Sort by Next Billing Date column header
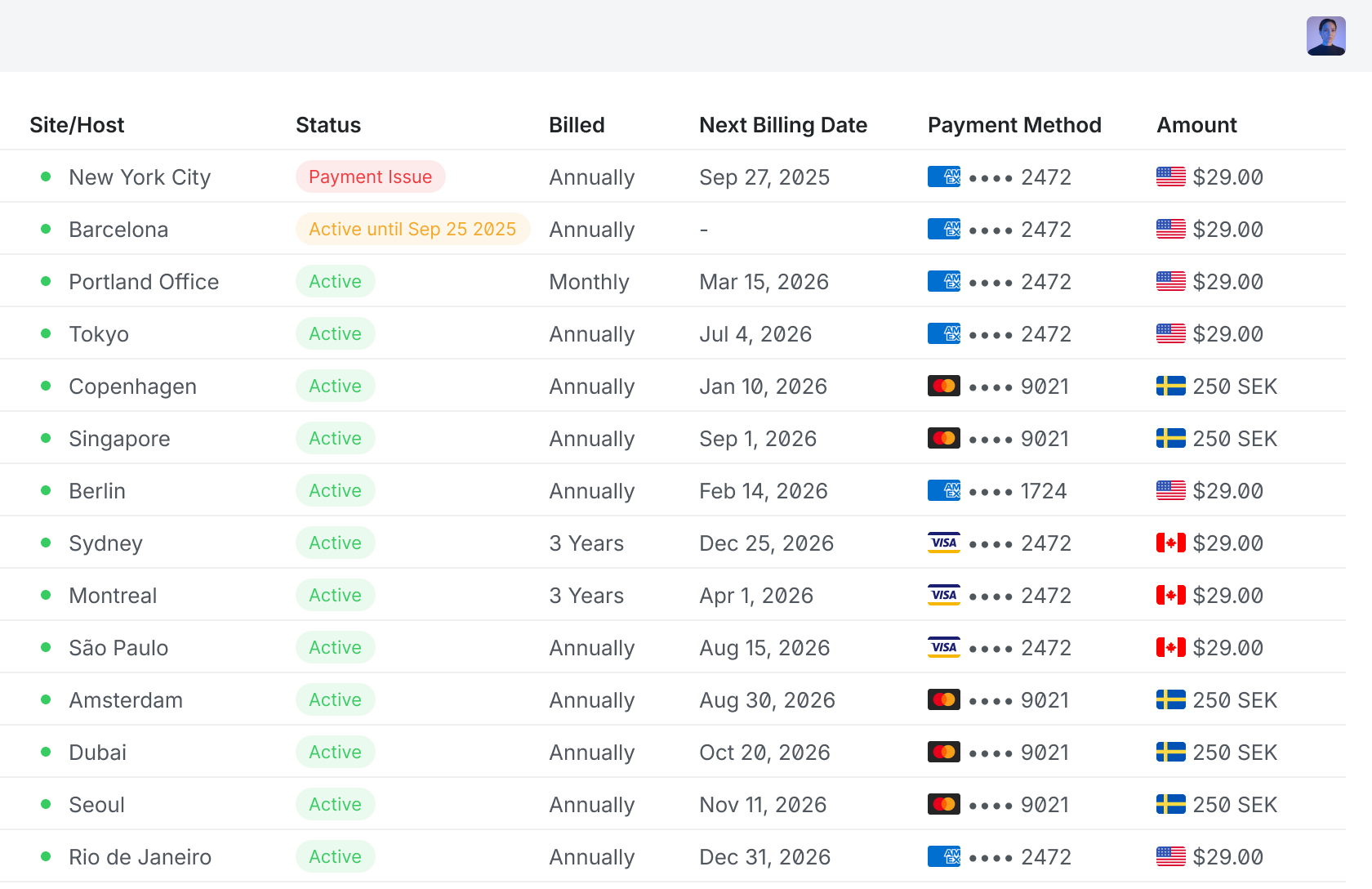This screenshot has height=889, width=1372. (783, 125)
